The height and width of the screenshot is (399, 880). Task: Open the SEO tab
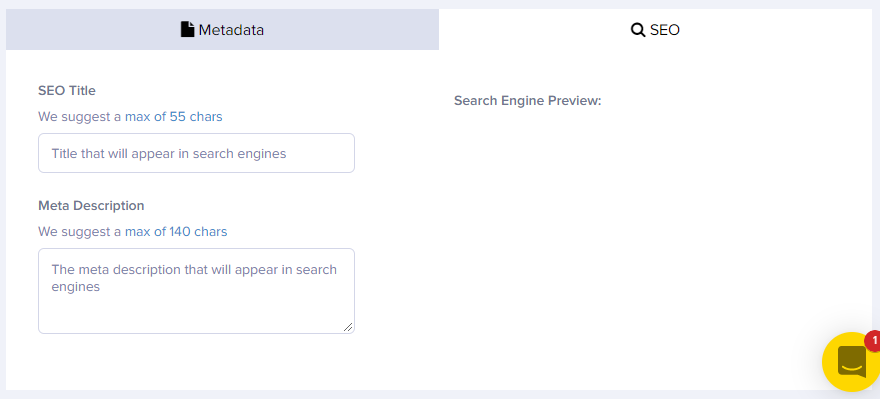pos(656,29)
